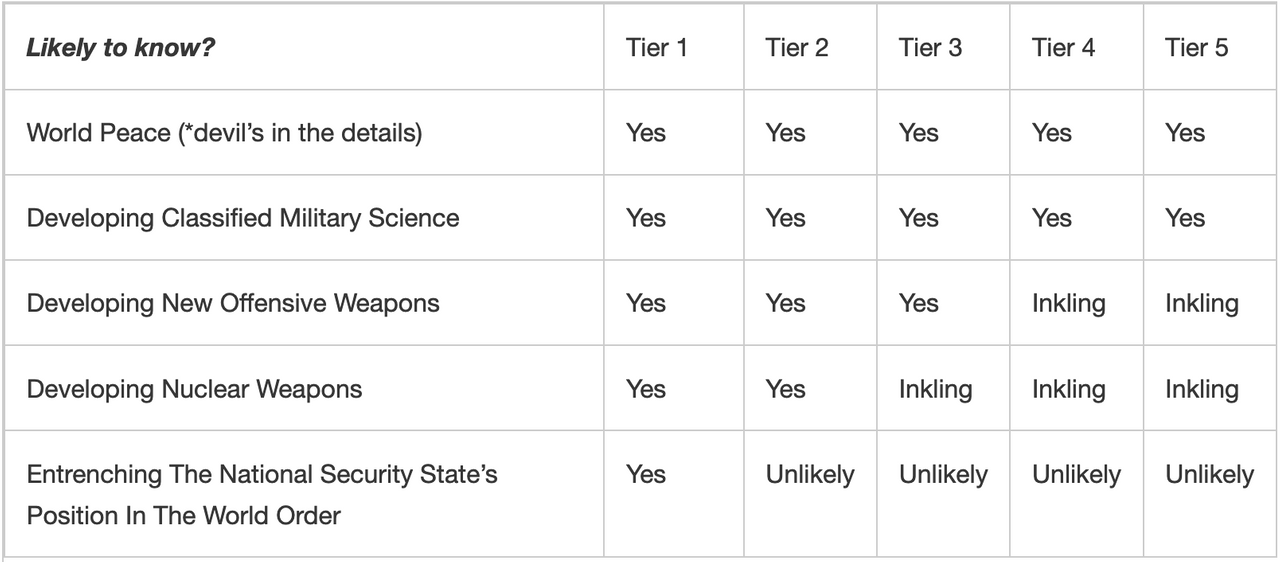Select the Tier 2 column header
1280x562 pixels.
(x=797, y=48)
